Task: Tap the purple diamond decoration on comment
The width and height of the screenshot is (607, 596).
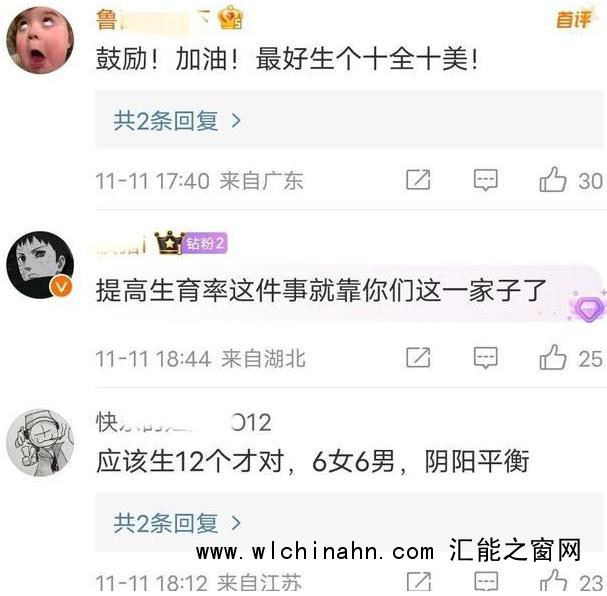Action: (x=589, y=308)
